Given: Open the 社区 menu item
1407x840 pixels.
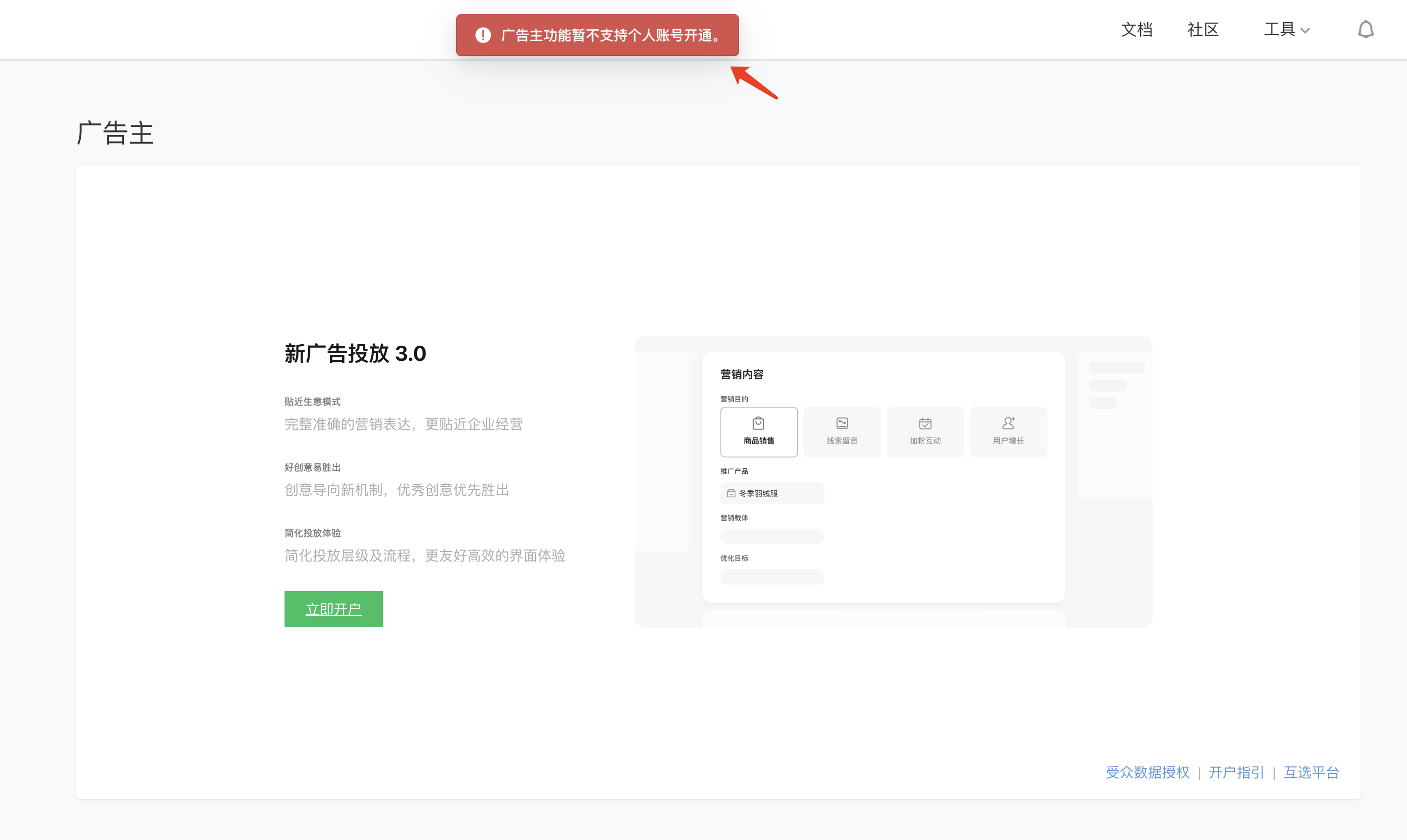Looking at the screenshot, I should [1203, 30].
